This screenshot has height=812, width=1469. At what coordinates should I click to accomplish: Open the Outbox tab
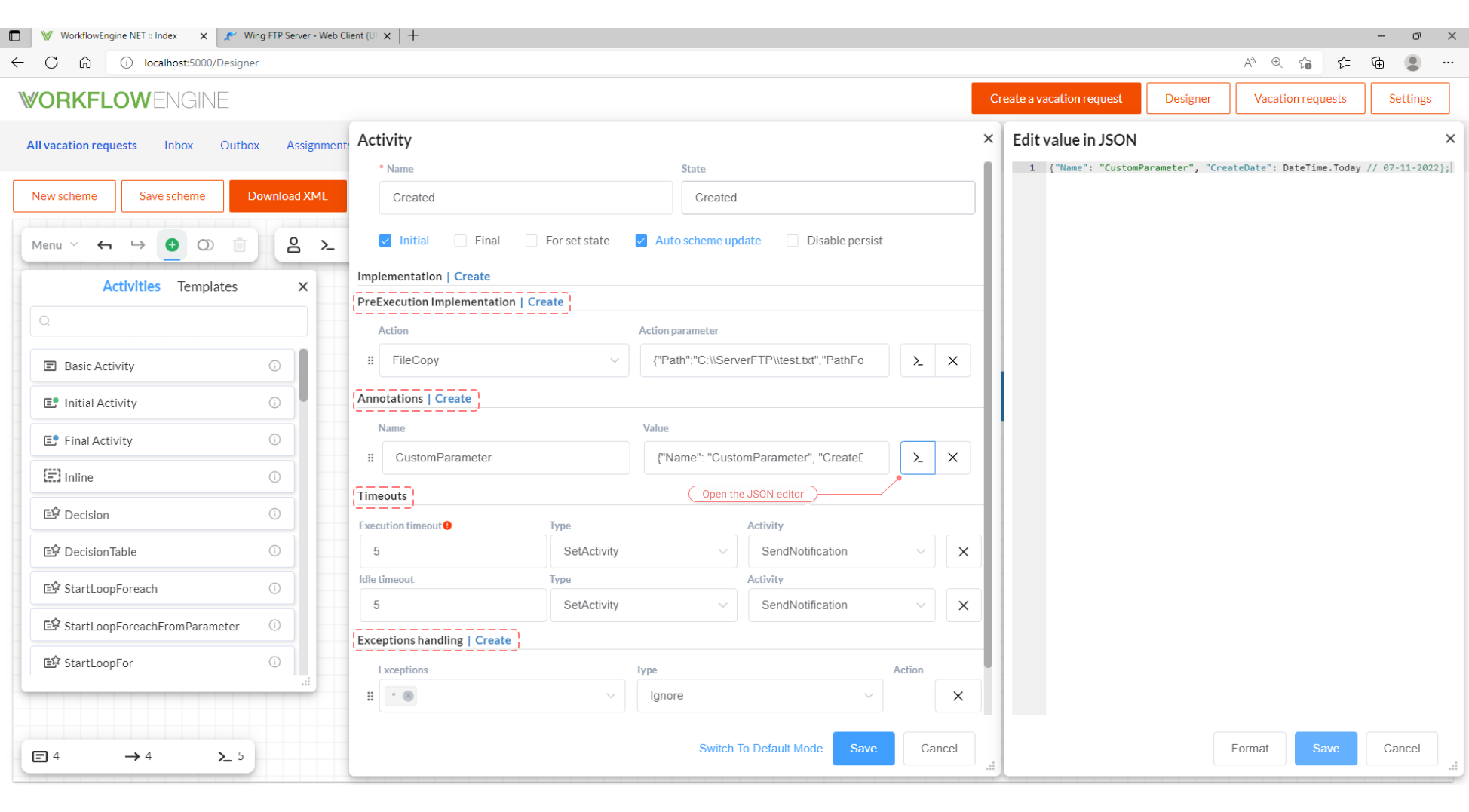coord(240,146)
